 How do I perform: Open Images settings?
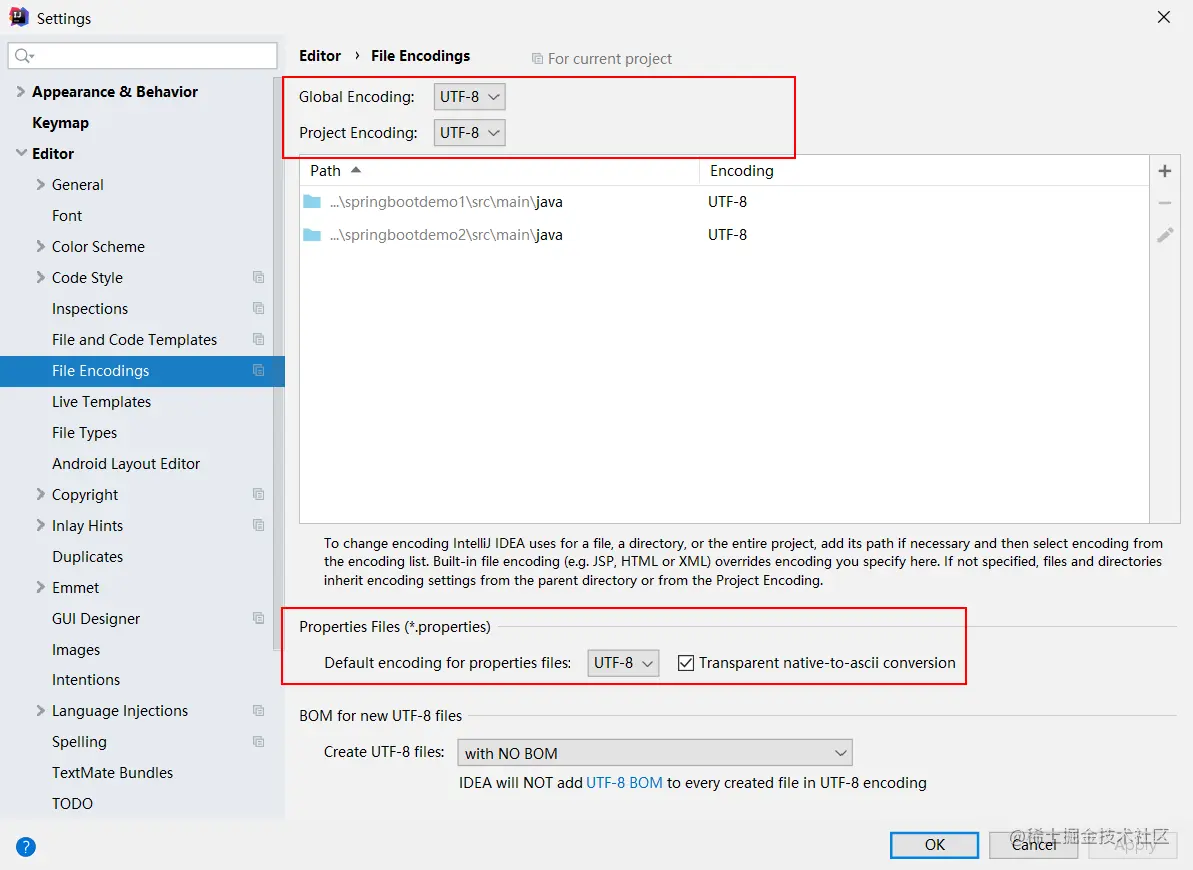(x=76, y=649)
